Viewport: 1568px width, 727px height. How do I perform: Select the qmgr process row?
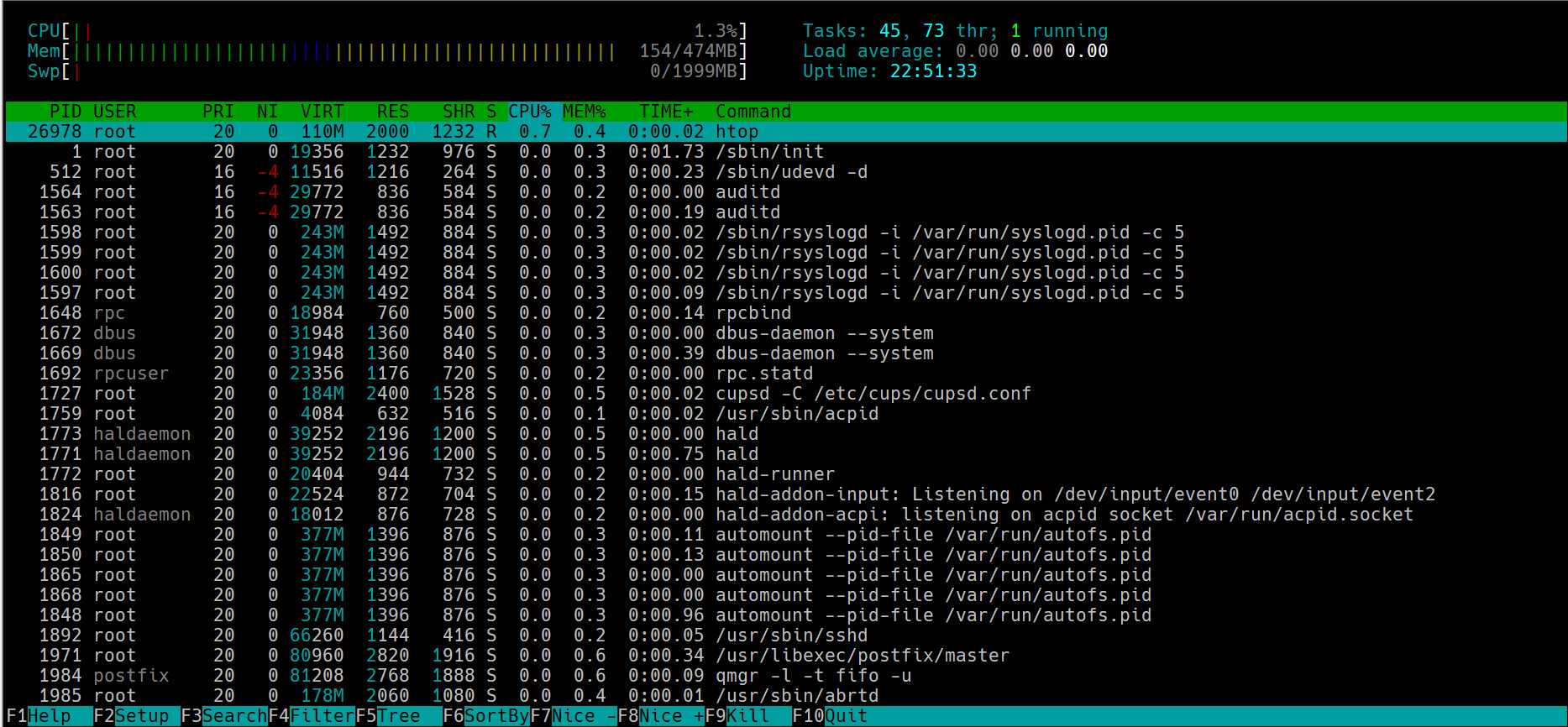coord(786,676)
